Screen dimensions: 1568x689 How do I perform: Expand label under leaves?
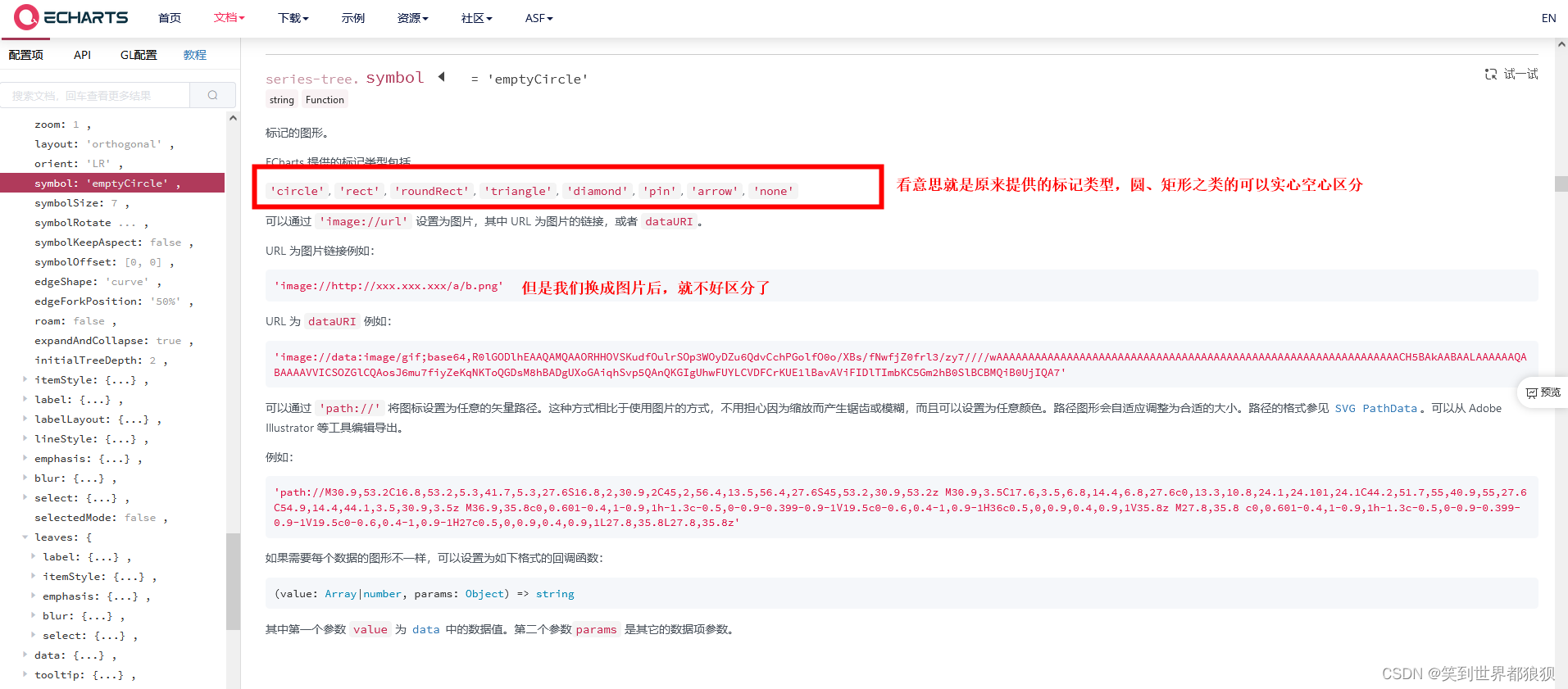click(34, 556)
